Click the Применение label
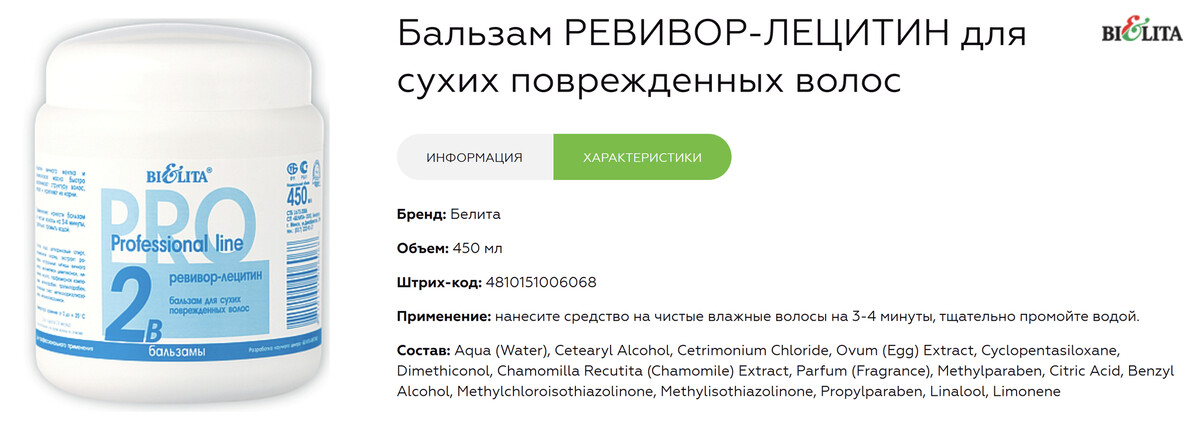 (x=444, y=316)
